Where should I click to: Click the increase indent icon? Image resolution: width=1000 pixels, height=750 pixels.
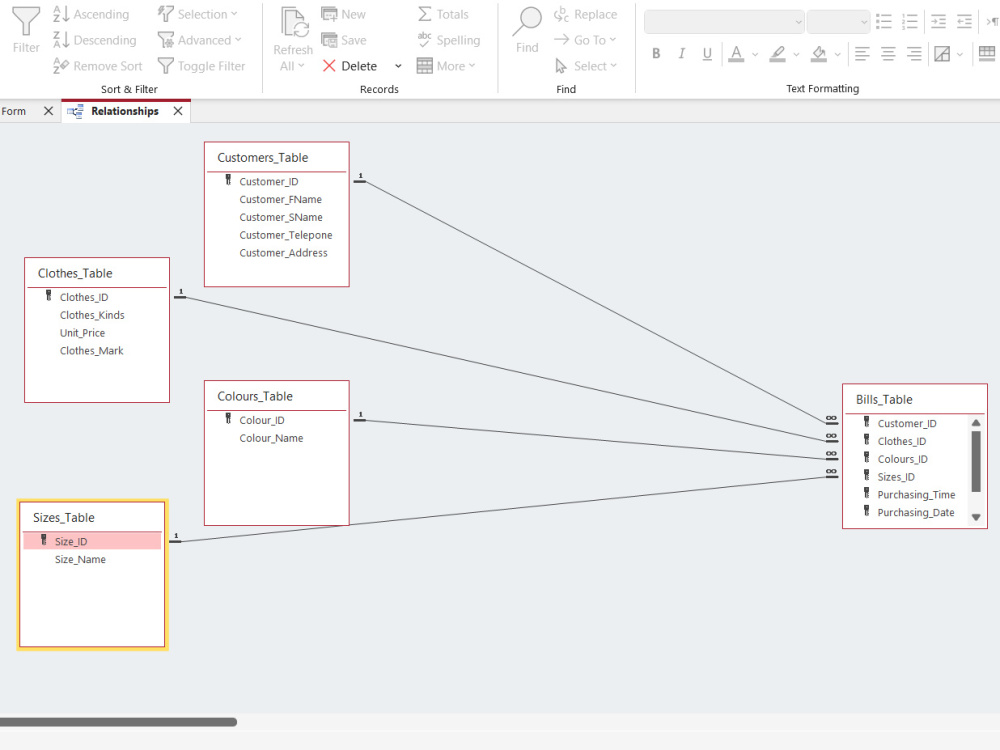tap(938, 22)
